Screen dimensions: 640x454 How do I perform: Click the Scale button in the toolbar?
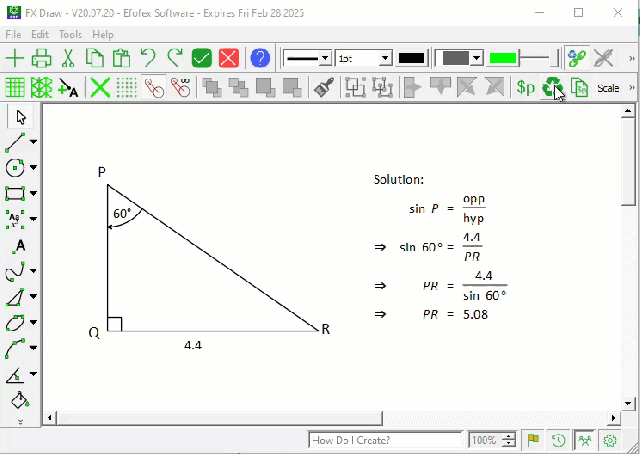pyautogui.click(x=608, y=88)
